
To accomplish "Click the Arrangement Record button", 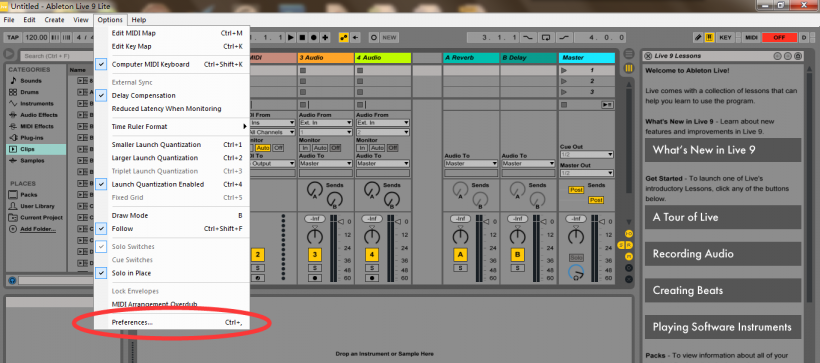I will point(314,38).
